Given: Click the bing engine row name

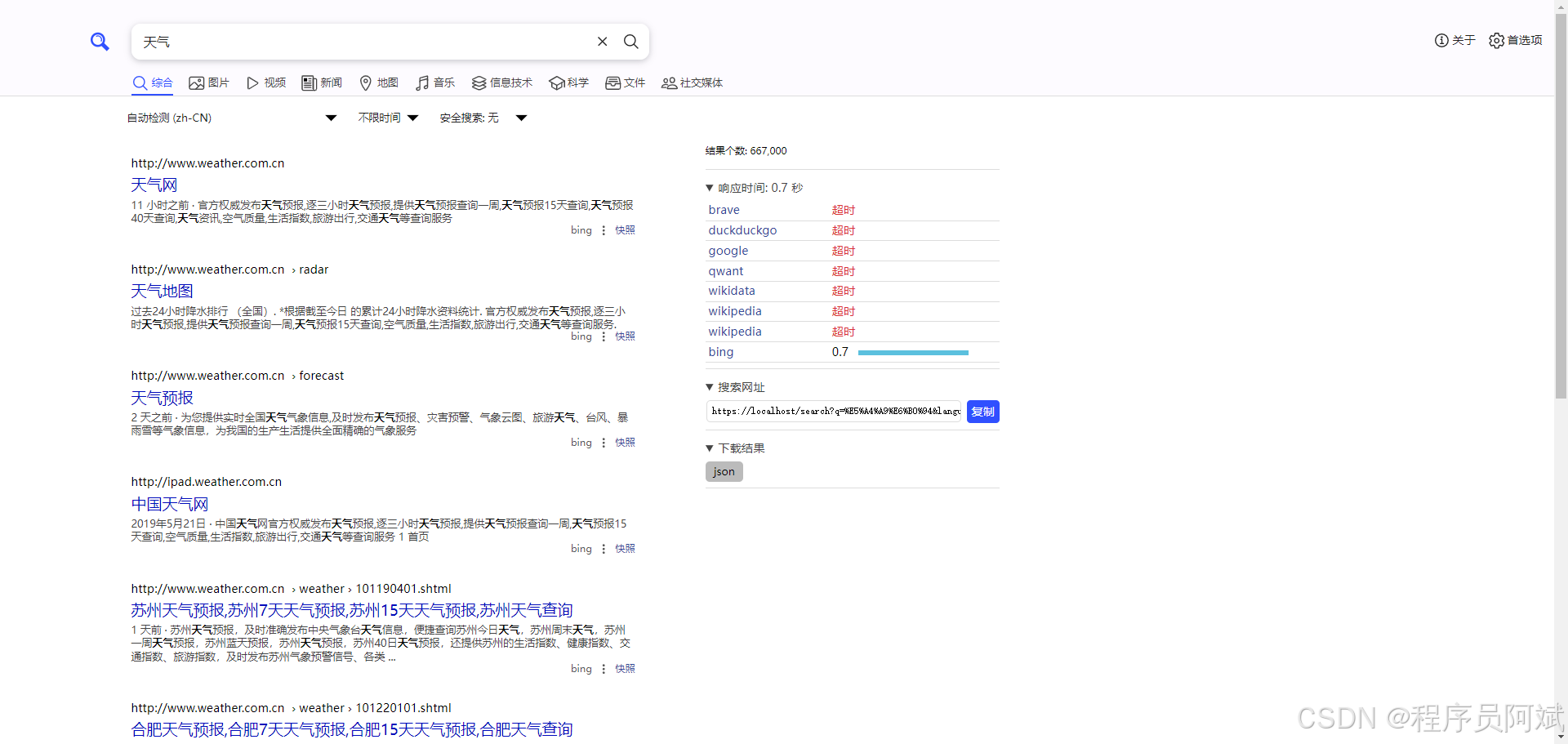Looking at the screenshot, I should (x=721, y=352).
